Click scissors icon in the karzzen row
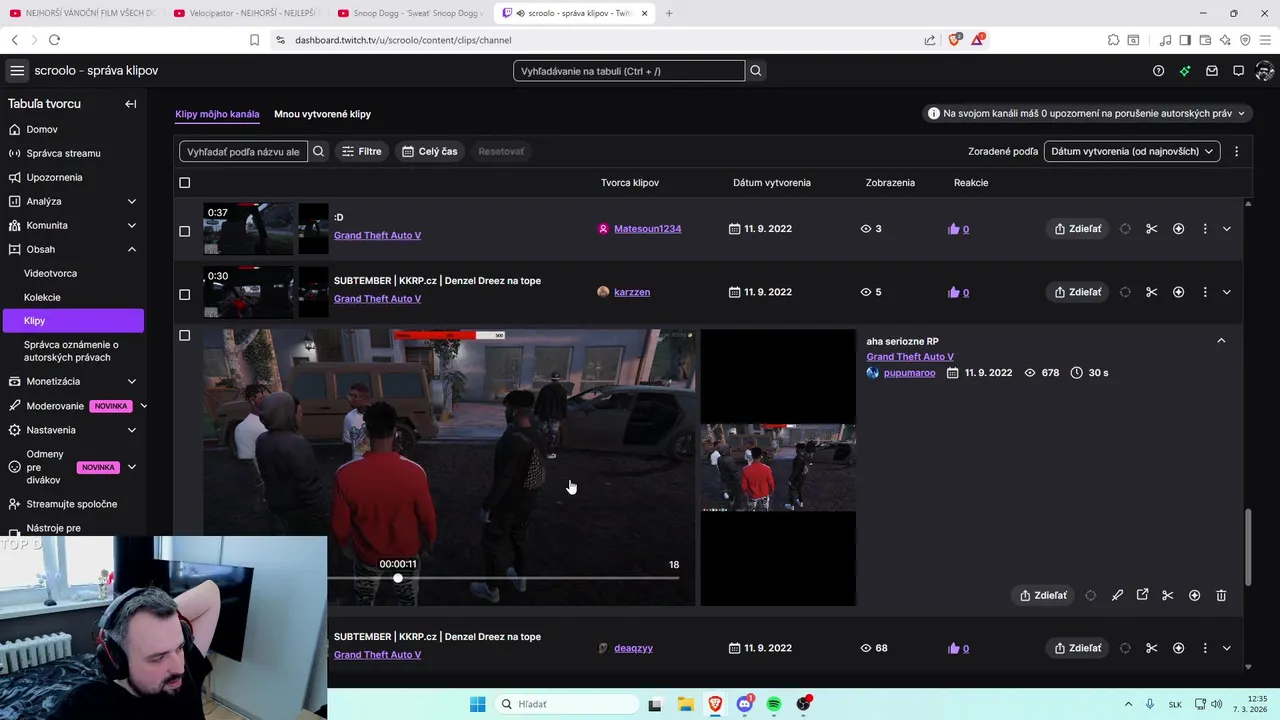Viewport: 1280px width, 720px height. [x=1152, y=292]
